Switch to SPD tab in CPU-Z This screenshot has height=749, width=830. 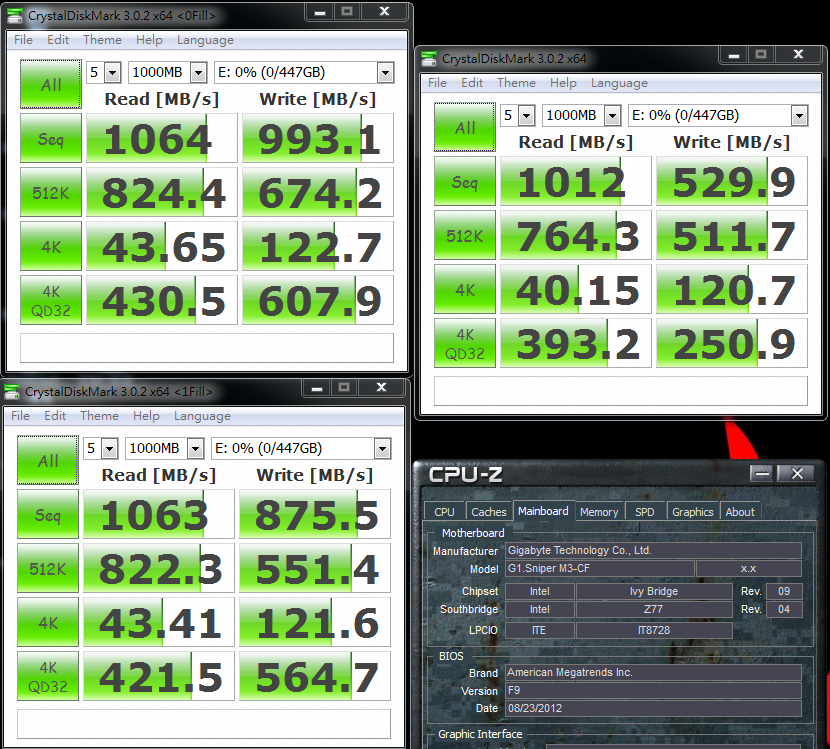644,511
